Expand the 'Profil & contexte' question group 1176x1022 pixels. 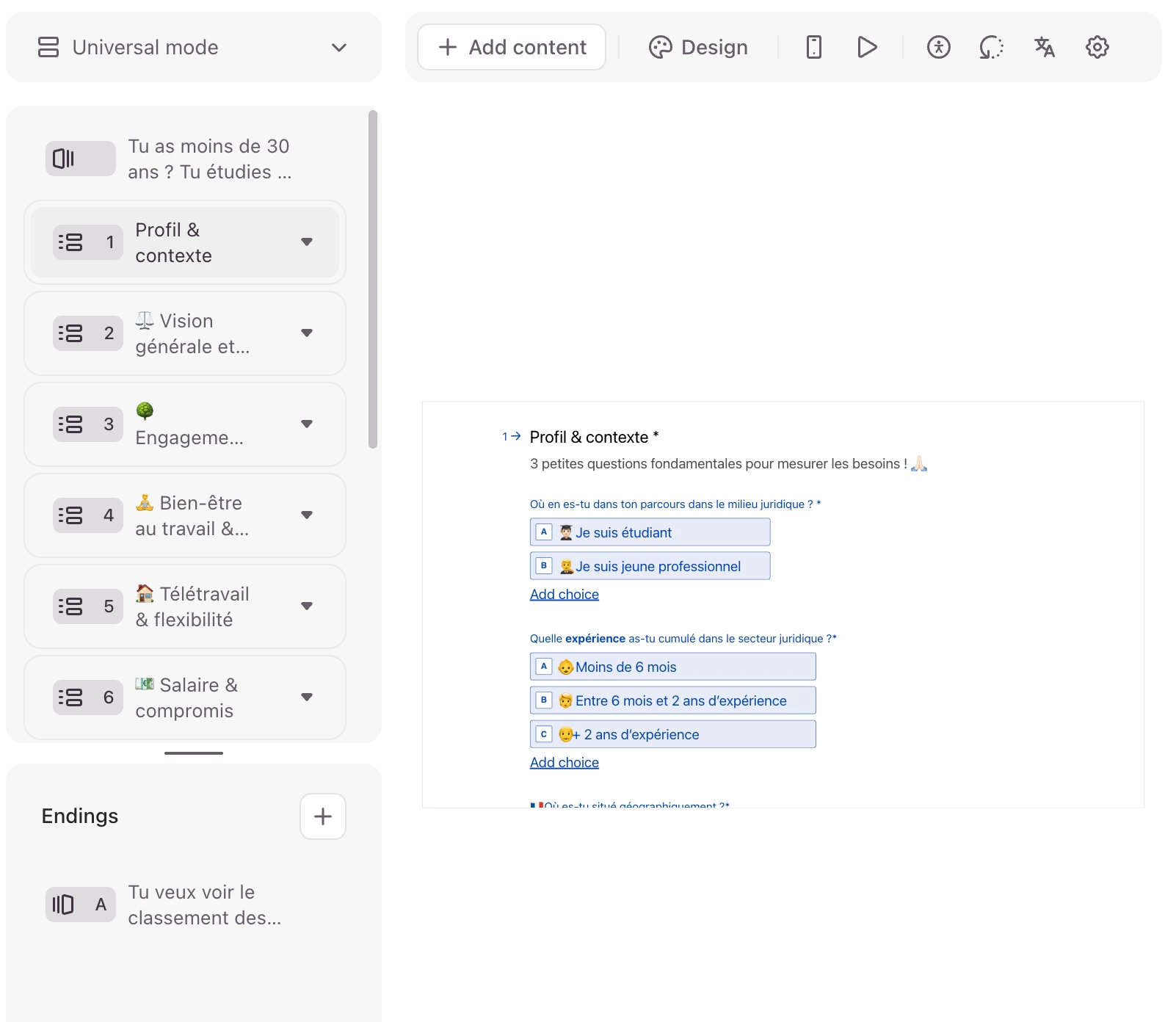307,242
